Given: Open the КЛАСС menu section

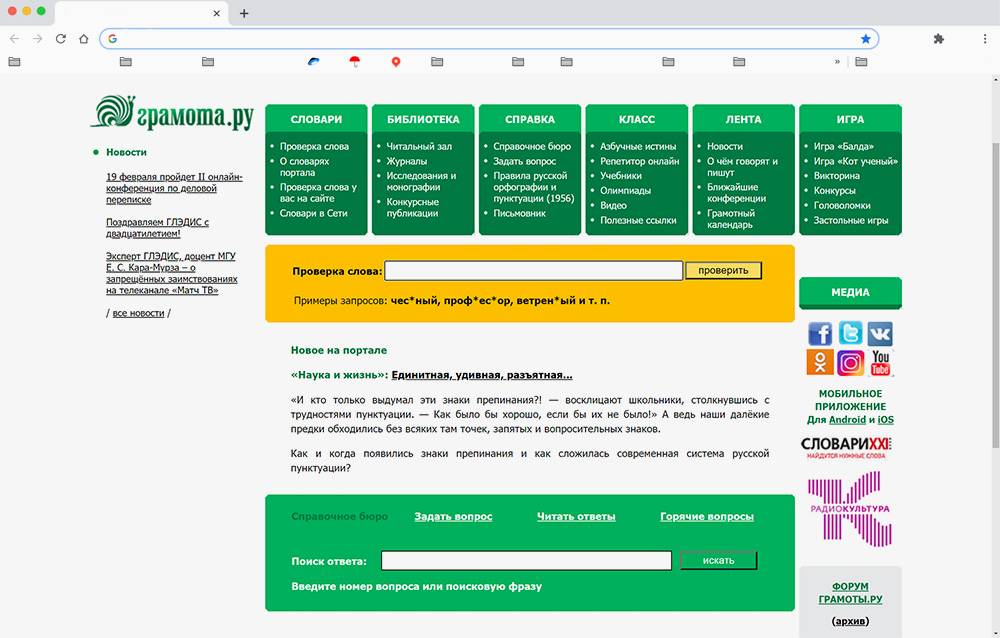Looking at the screenshot, I should [x=636, y=119].
